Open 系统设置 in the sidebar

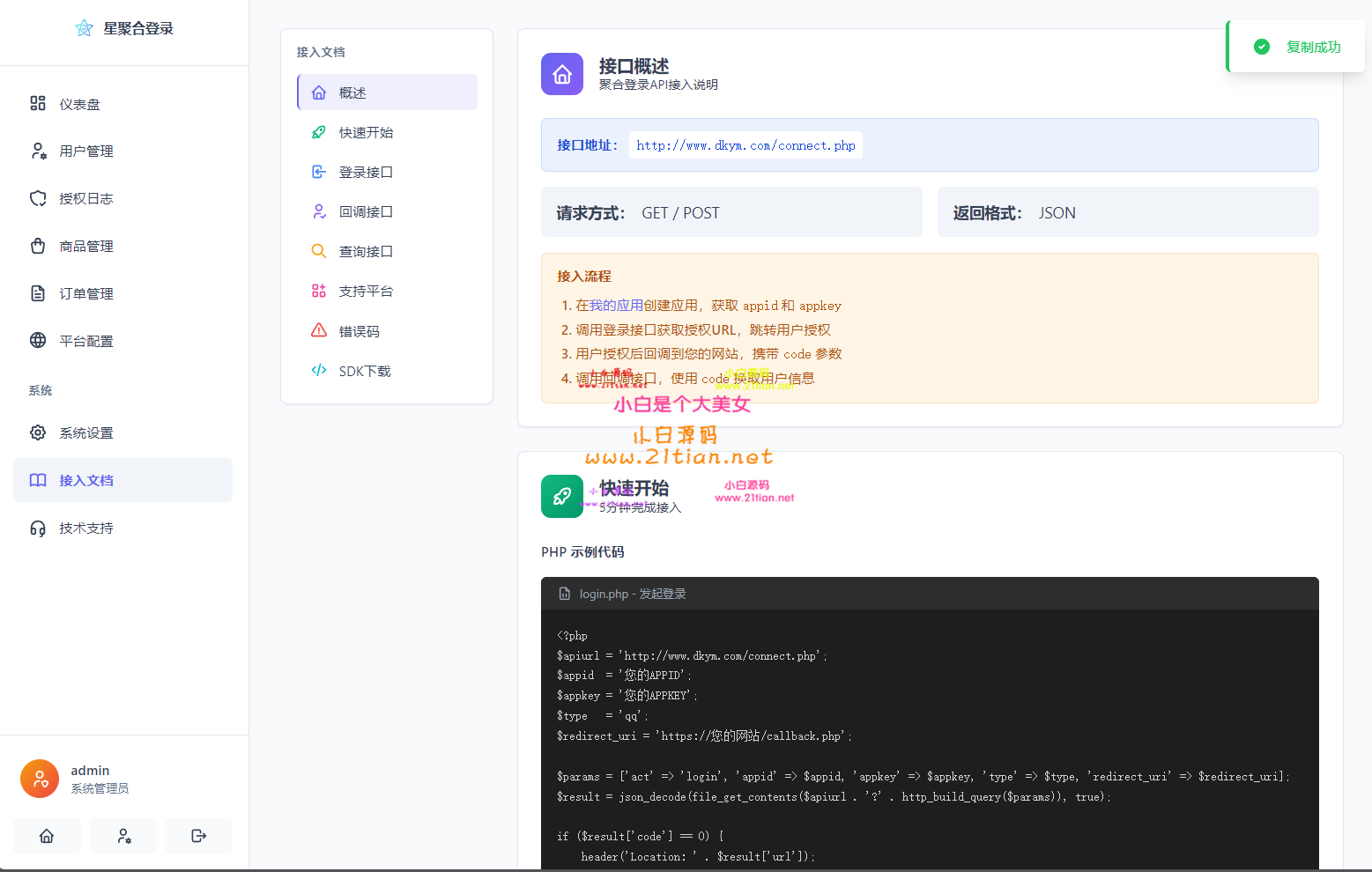pyautogui.click(x=85, y=433)
